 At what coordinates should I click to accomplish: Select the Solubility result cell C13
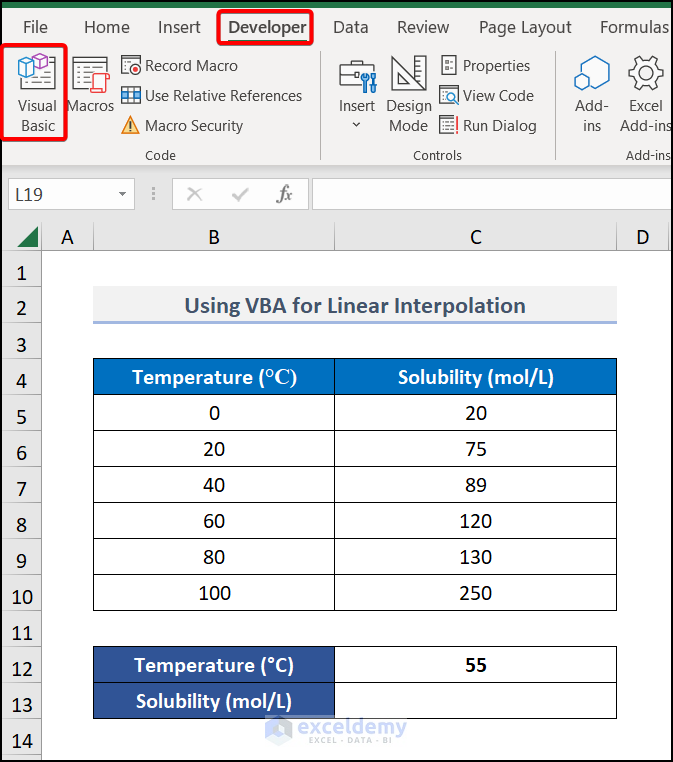point(475,701)
